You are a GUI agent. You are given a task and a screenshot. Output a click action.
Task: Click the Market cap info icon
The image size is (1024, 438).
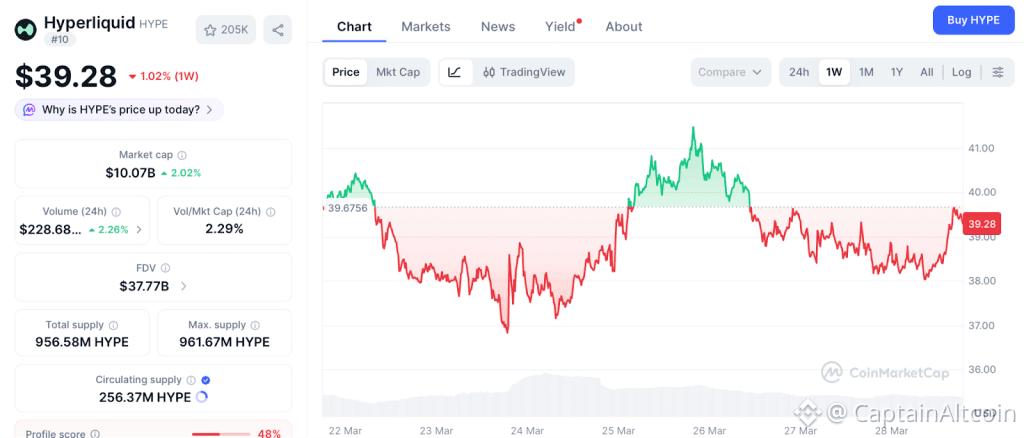click(x=182, y=155)
